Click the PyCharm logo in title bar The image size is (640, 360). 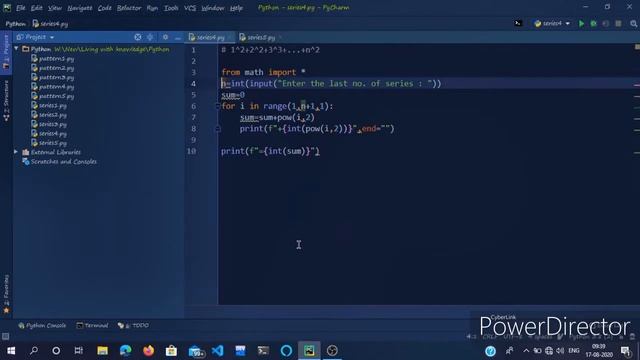pos(7,7)
